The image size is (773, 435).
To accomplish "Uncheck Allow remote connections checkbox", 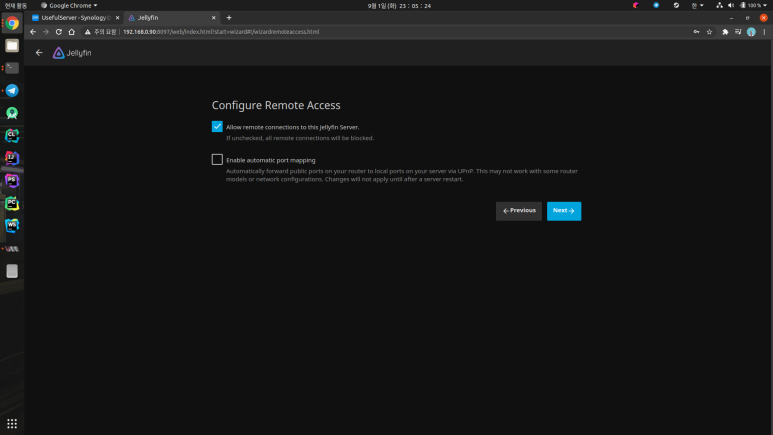I will pyautogui.click(x=217, y=127).
